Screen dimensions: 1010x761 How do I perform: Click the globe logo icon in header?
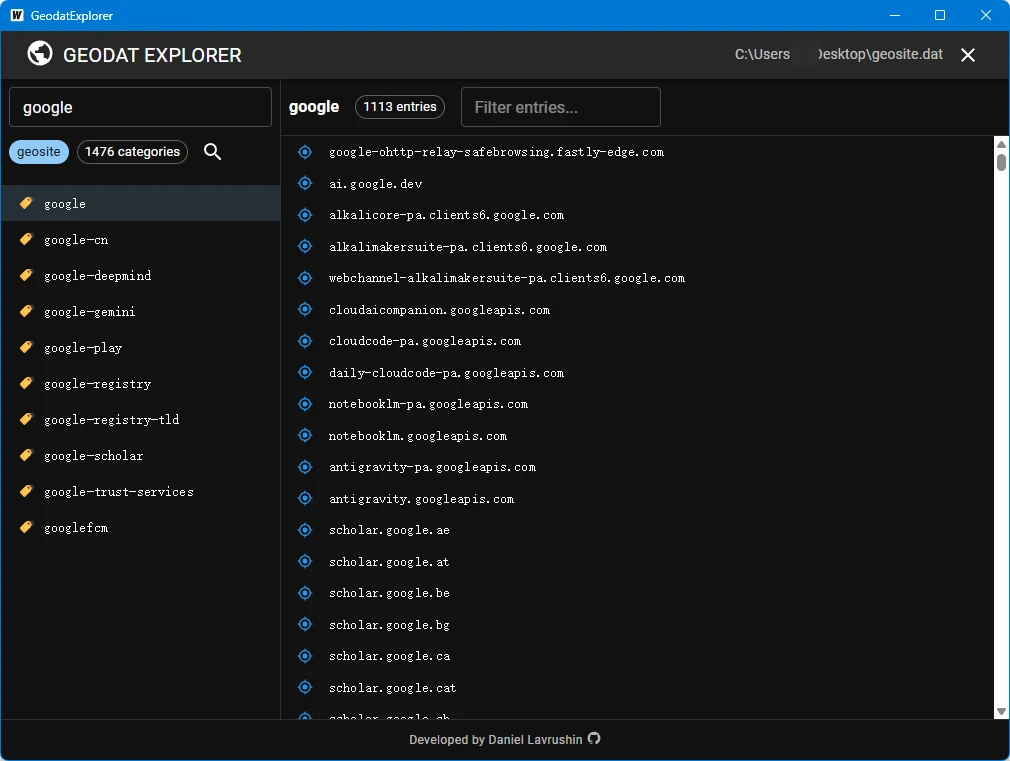pos(40,53)
